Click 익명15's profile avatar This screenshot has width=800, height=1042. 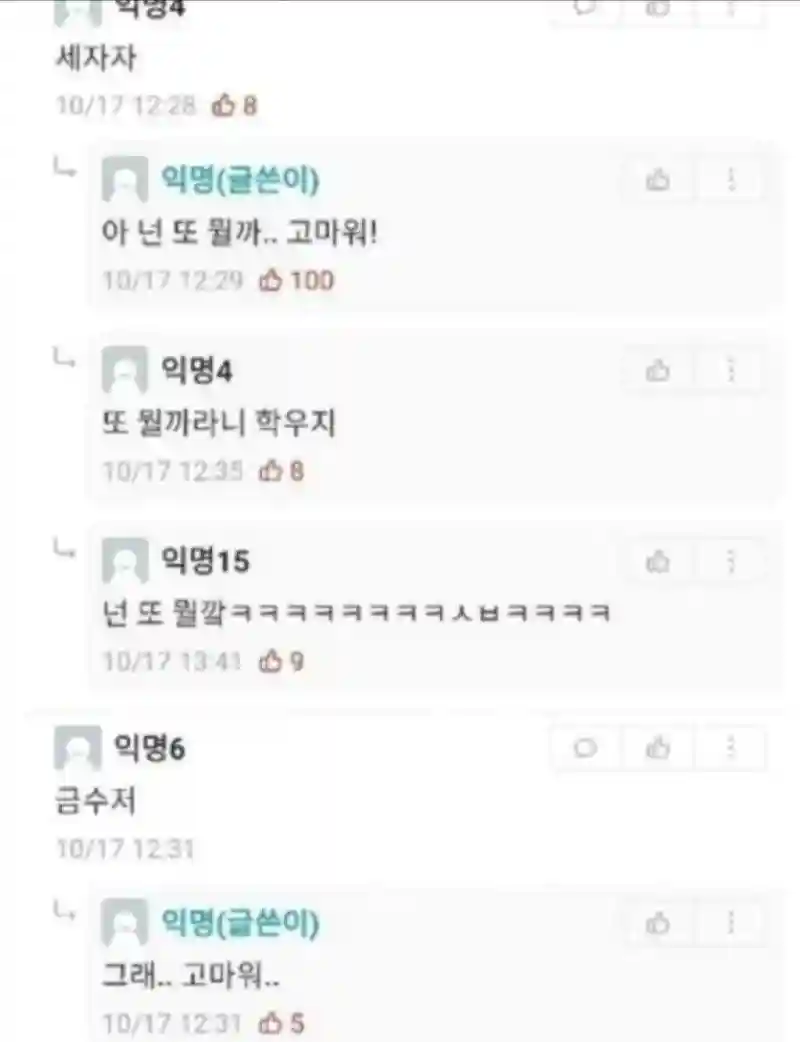coord(125,562)
